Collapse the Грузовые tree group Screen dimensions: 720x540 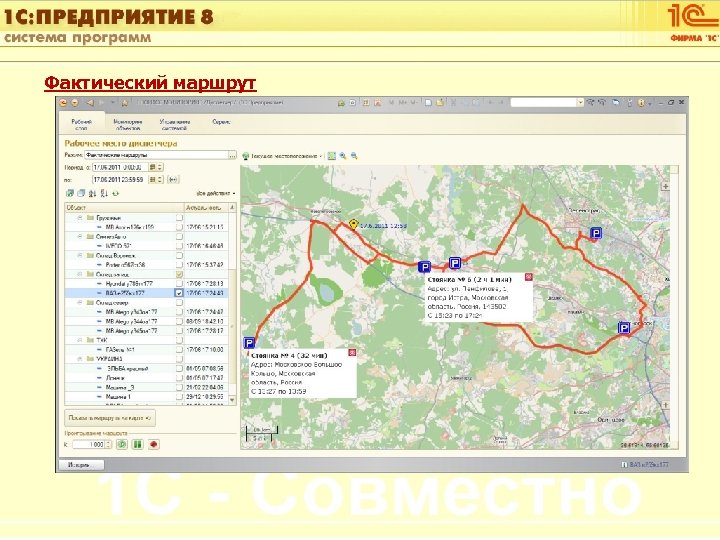tap(80, 218)
